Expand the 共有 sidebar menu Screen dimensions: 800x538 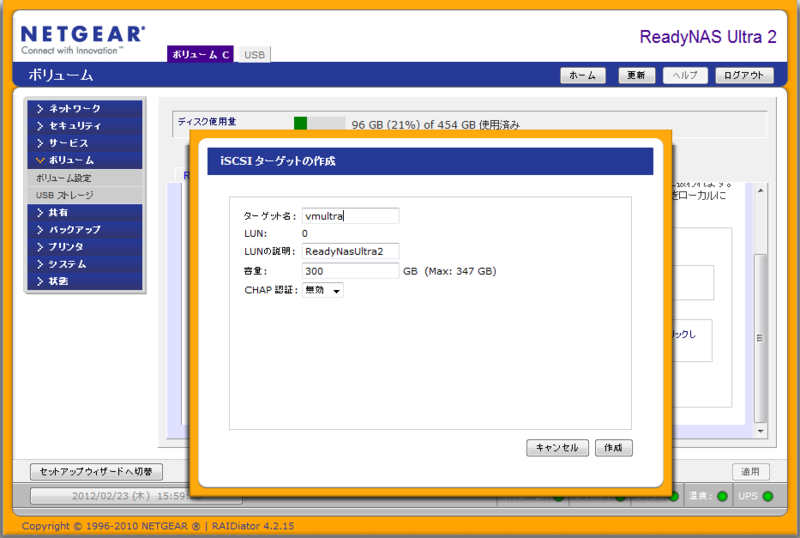[85, 213]
